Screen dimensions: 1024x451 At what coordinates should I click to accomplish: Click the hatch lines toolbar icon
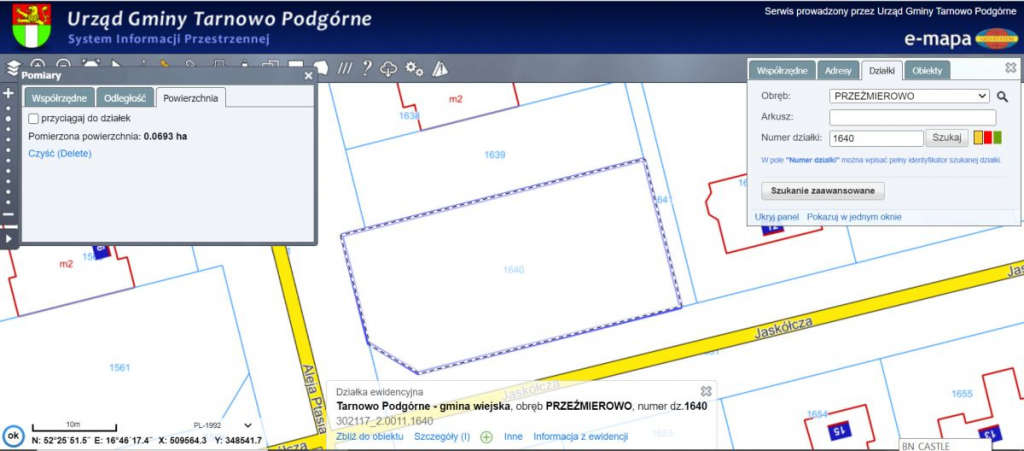pyautogui.click(x=345, y=68)
